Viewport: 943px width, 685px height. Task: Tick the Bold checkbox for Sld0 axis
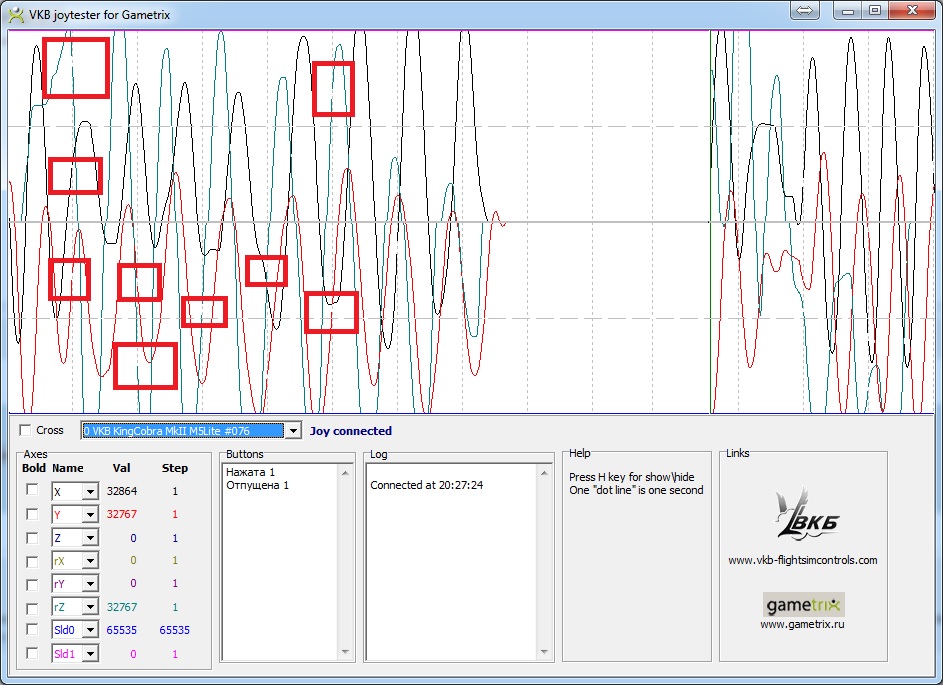[32, 630]
